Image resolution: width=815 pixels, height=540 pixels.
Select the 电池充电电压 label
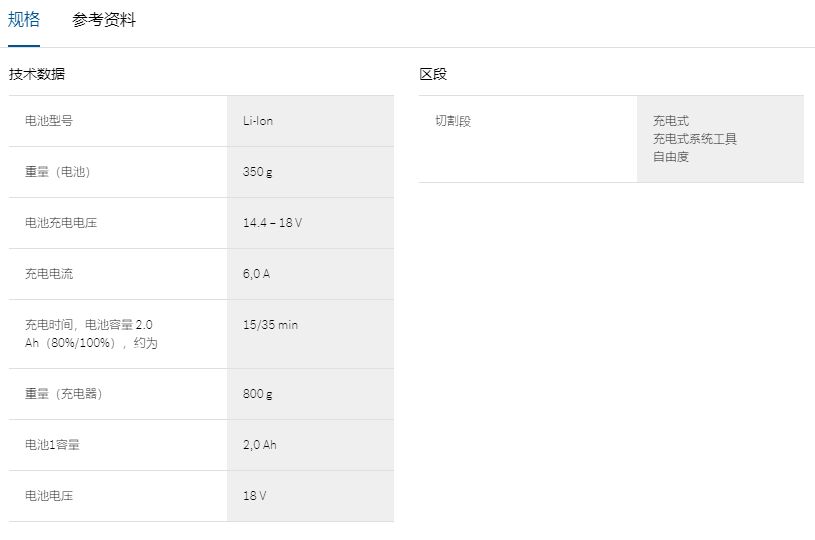[x=61, y=223]
